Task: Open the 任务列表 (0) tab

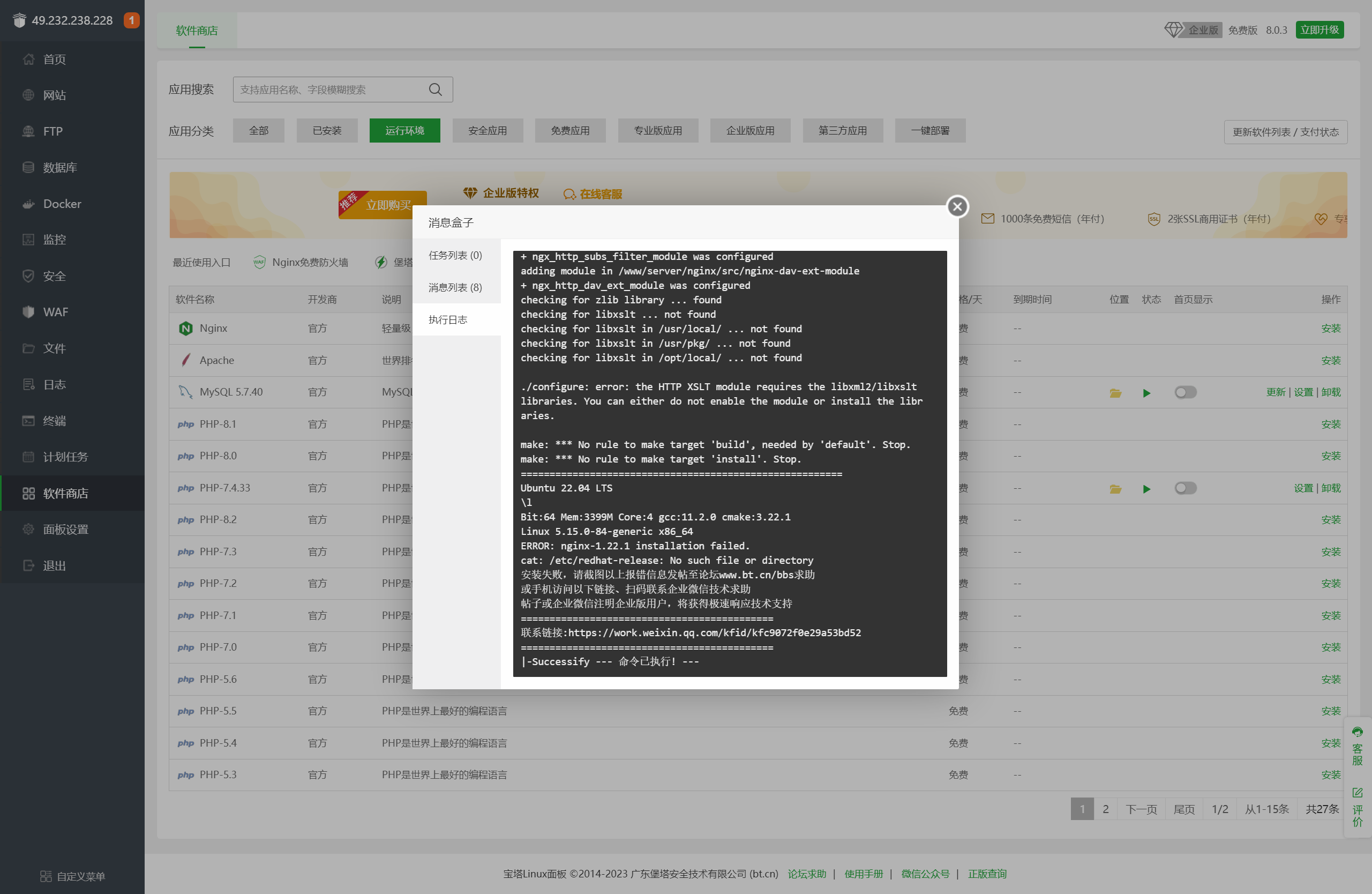Action: point(456,255)
